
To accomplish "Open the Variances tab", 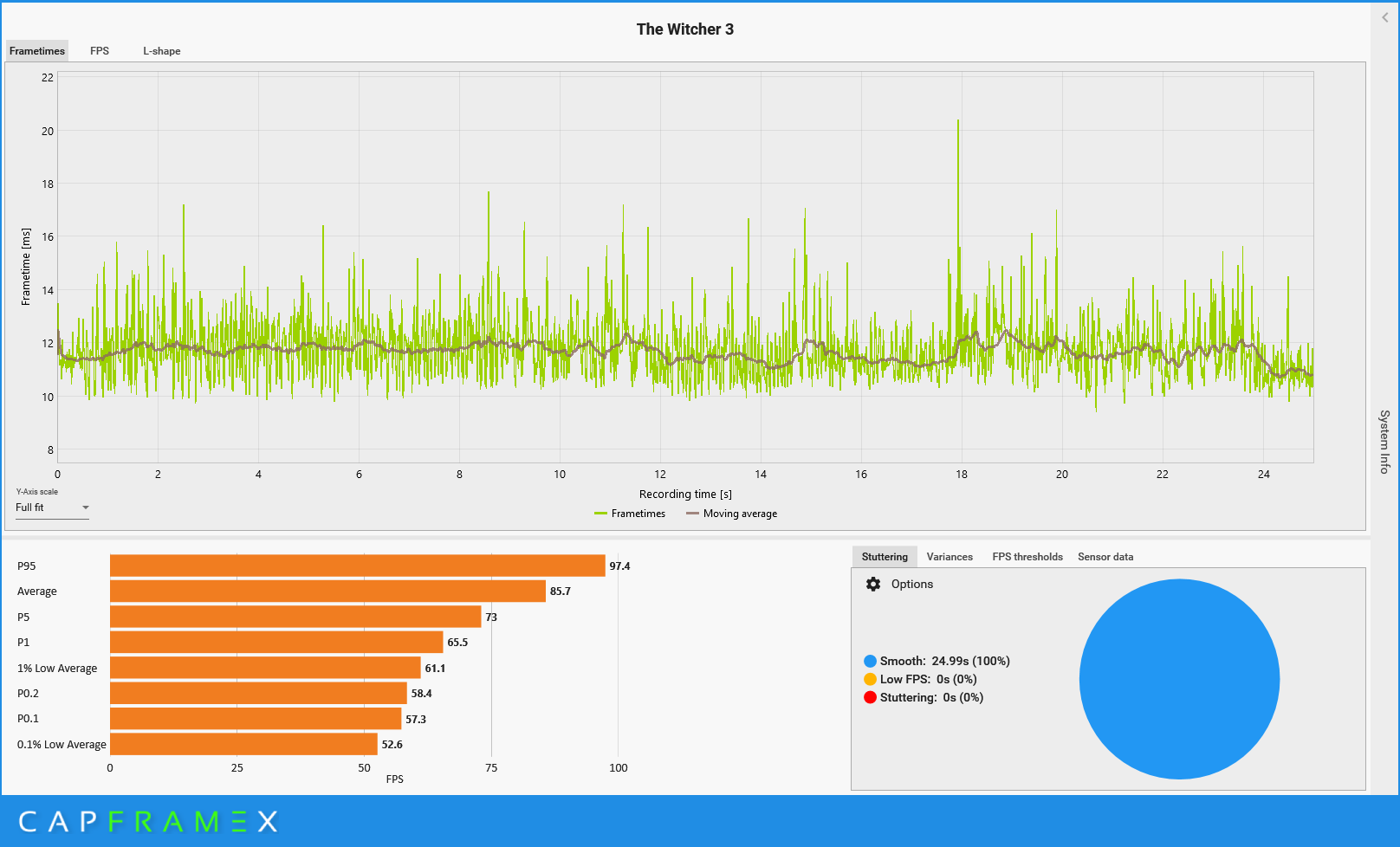I will coord(950,557).
